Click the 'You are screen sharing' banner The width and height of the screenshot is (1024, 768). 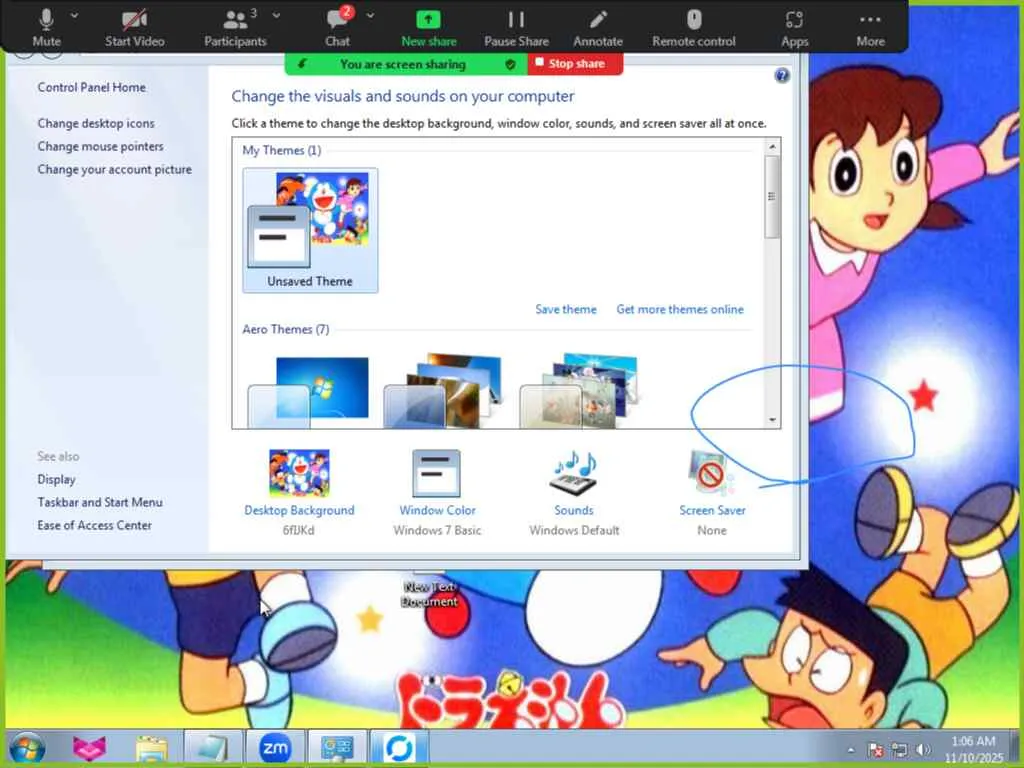402,64
